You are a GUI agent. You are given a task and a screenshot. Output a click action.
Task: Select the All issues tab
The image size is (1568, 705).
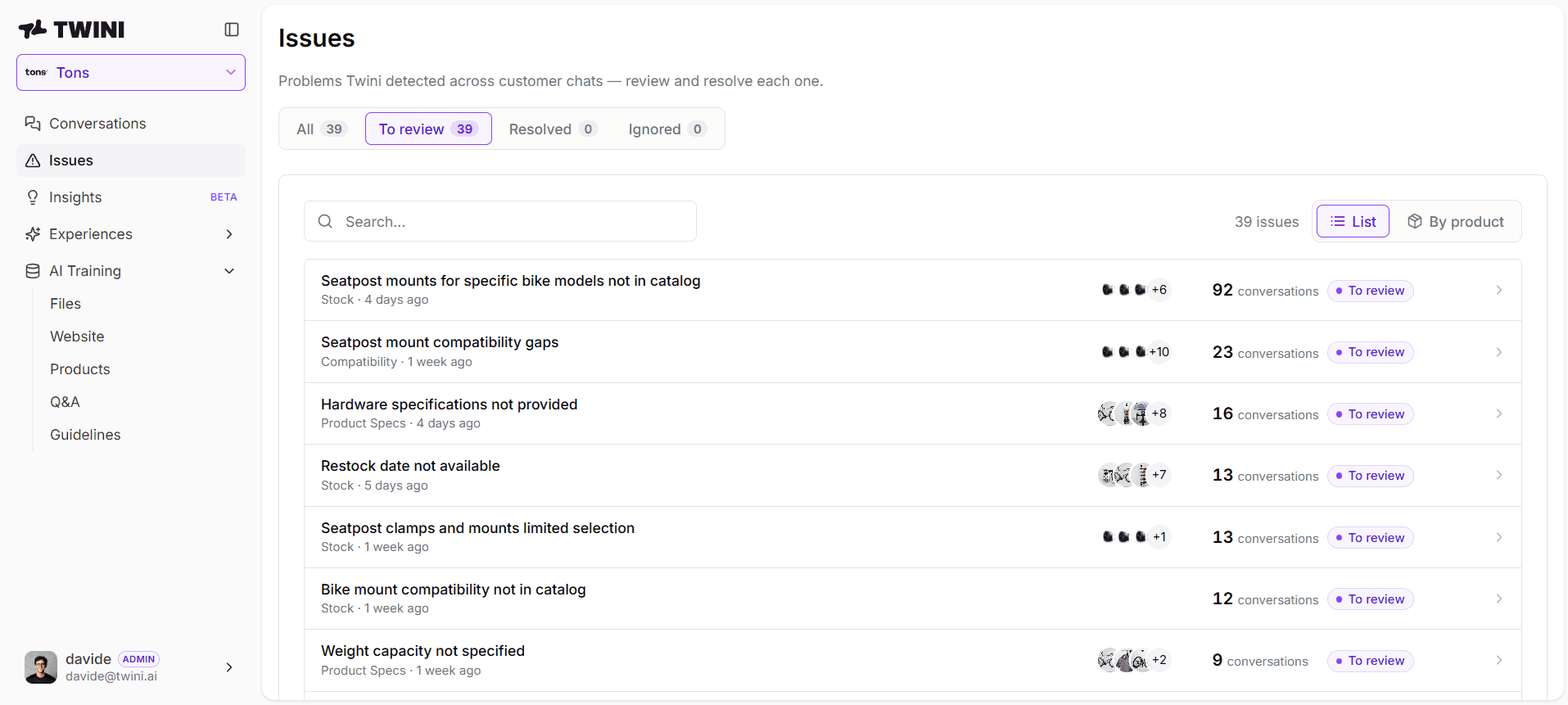322,129
